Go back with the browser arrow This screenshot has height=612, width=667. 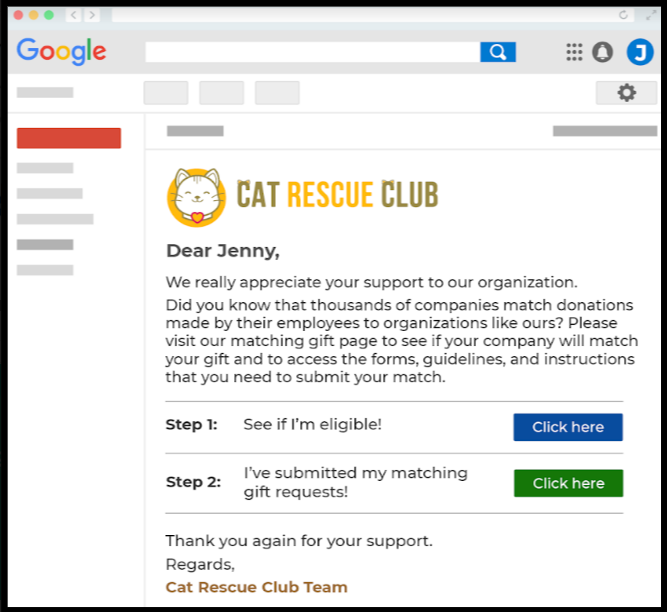click(74, 15)
